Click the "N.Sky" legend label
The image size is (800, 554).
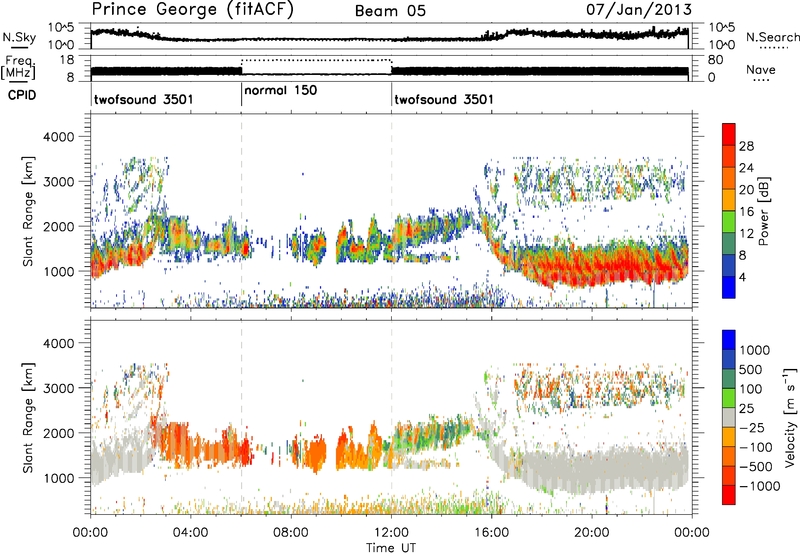click(x=19, y=37)
